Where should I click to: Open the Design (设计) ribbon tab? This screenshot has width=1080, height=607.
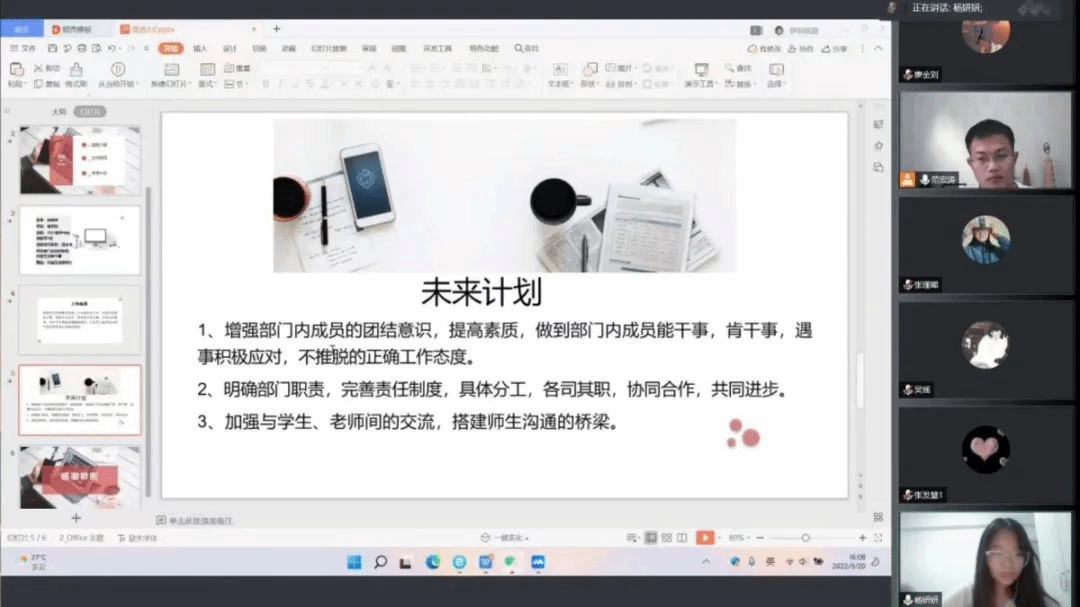coord(229,48)
